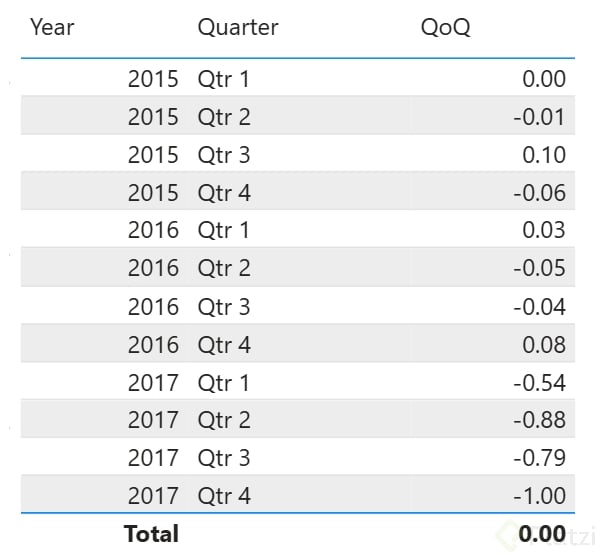
Task: Select the 2015 Qtr 1 QoQ value 0.00
Action: click(x=544, y=79)
